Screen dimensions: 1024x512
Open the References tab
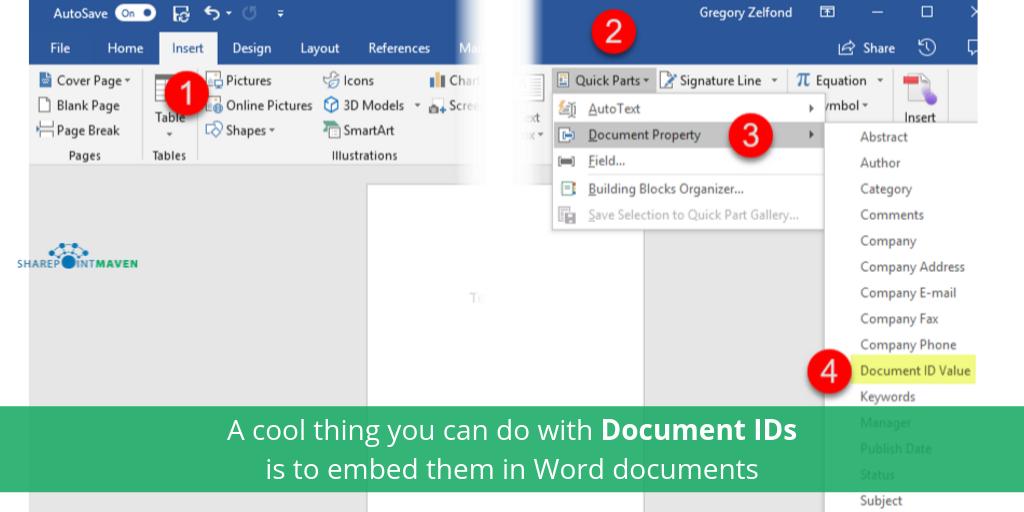point(399,48)
